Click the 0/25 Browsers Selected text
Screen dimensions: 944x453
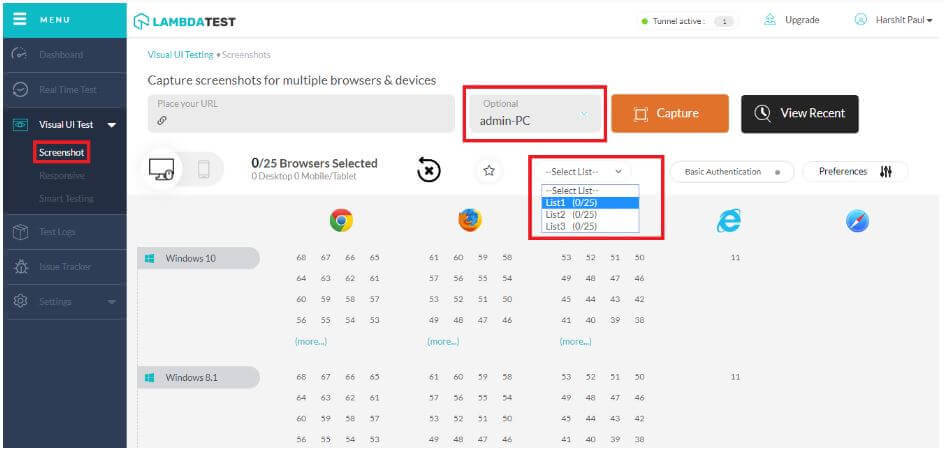pos(314,163)
